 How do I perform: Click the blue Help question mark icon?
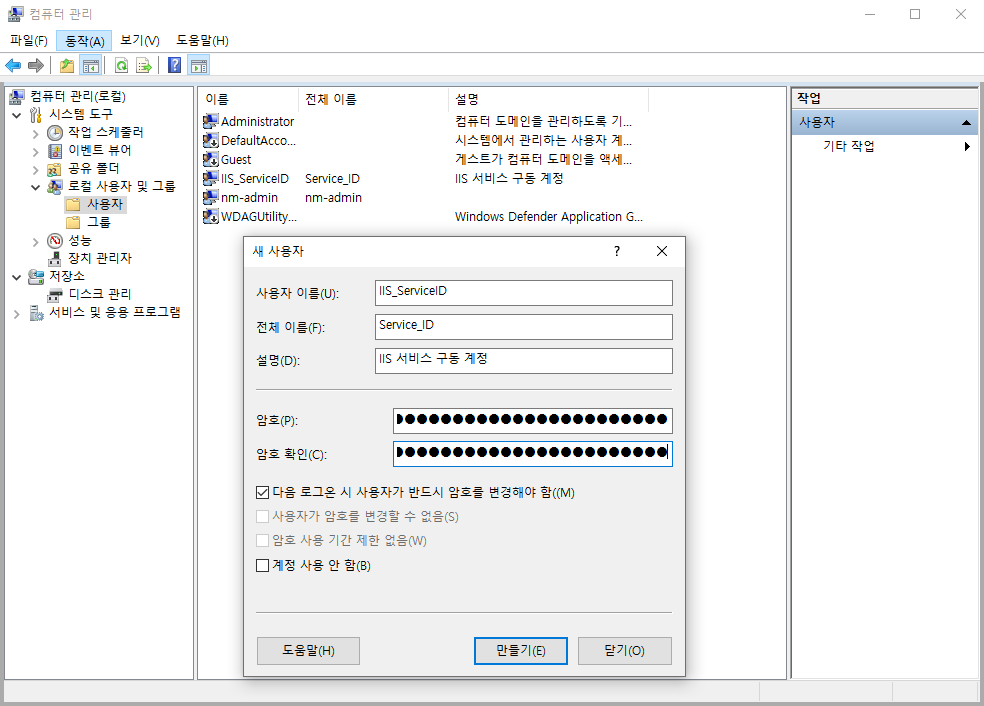(x=175, y=65)
